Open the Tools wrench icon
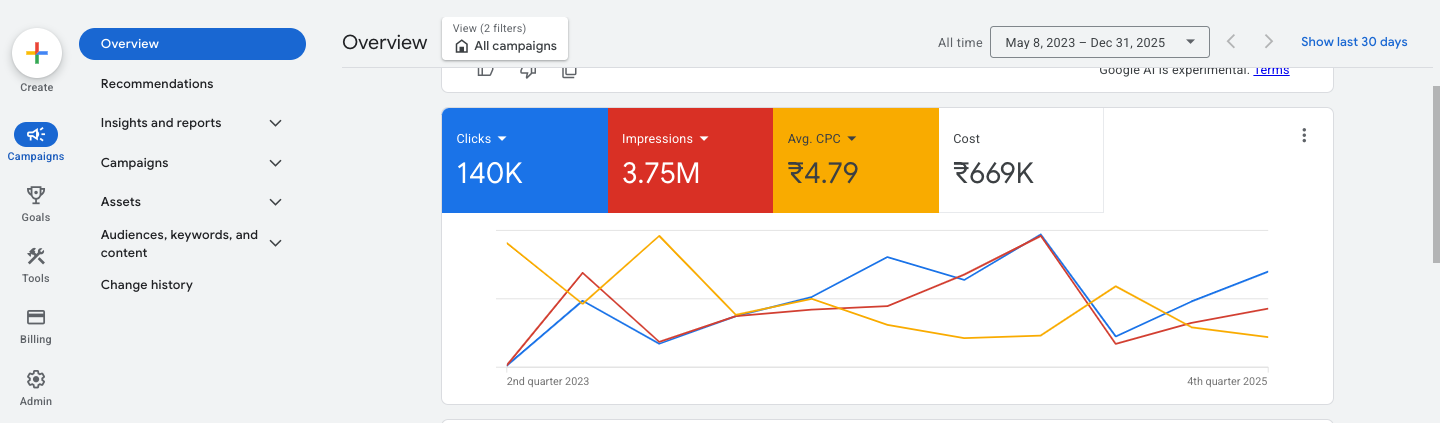 tap(36, 256)
